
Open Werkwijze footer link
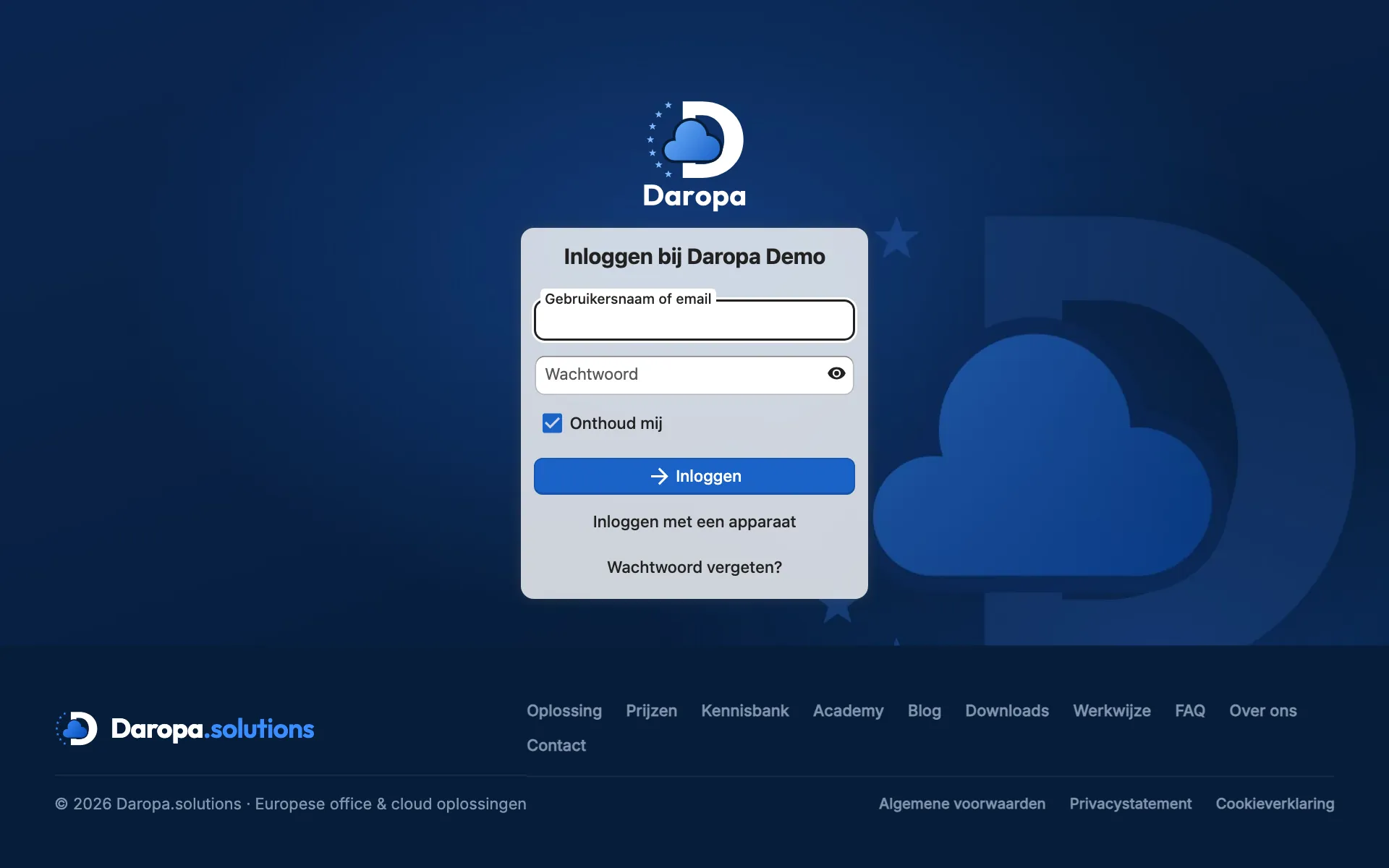tap(1112, 711)
